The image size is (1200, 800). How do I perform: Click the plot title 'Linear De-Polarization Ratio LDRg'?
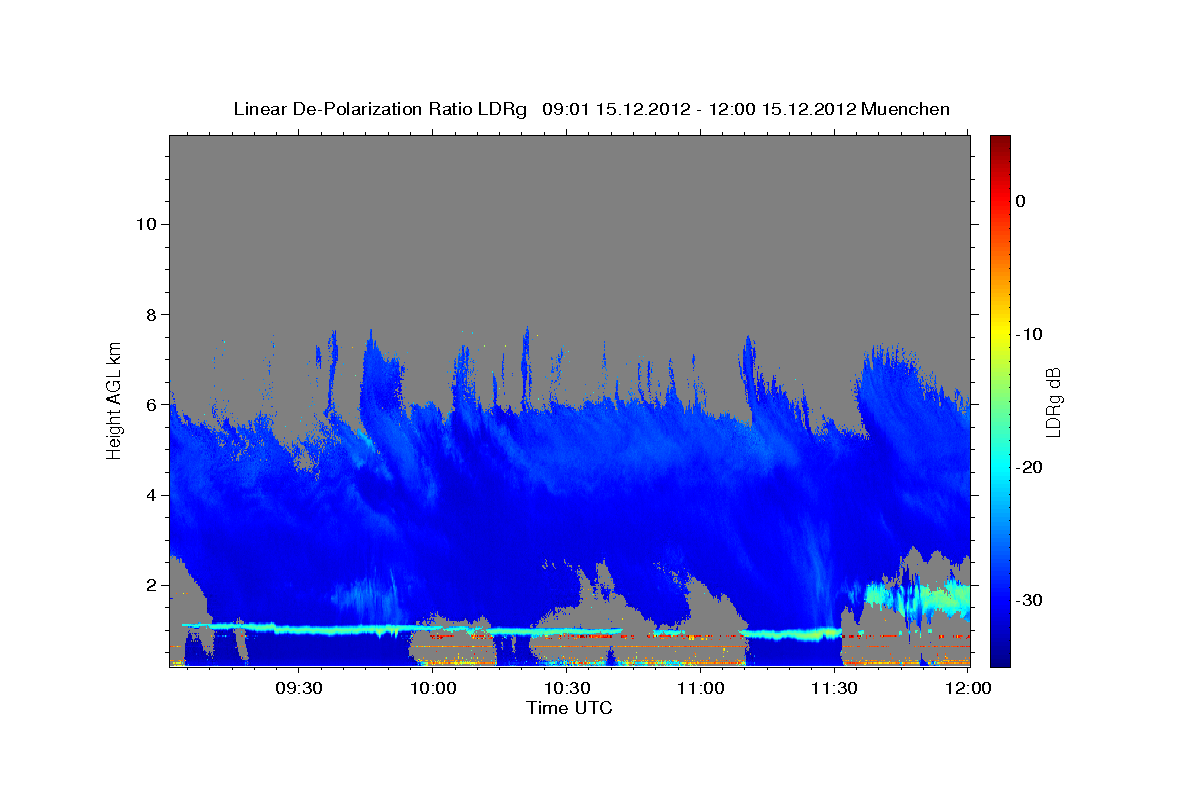[380, 109]
